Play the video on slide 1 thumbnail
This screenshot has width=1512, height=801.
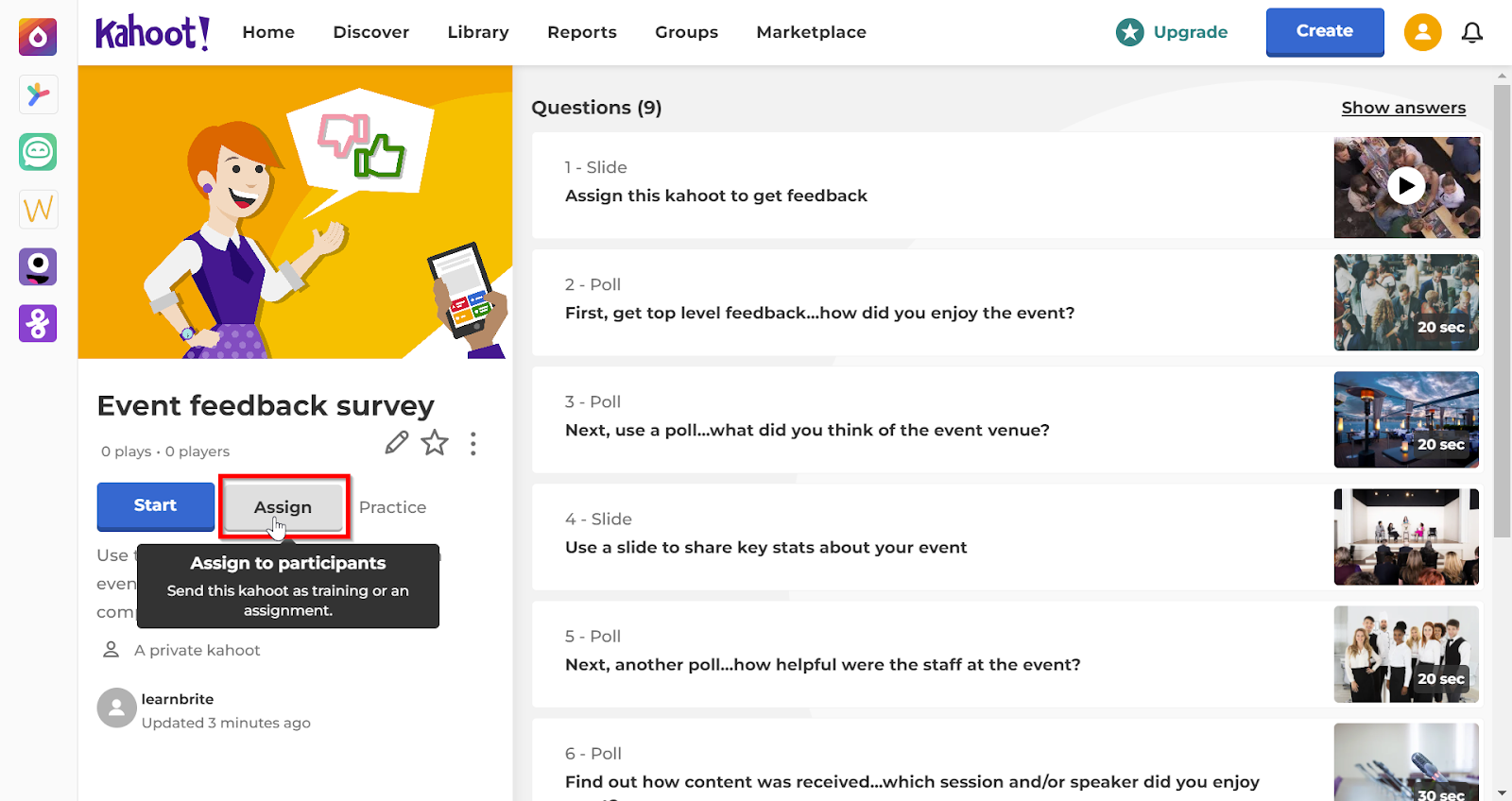tap(1406, 186)
